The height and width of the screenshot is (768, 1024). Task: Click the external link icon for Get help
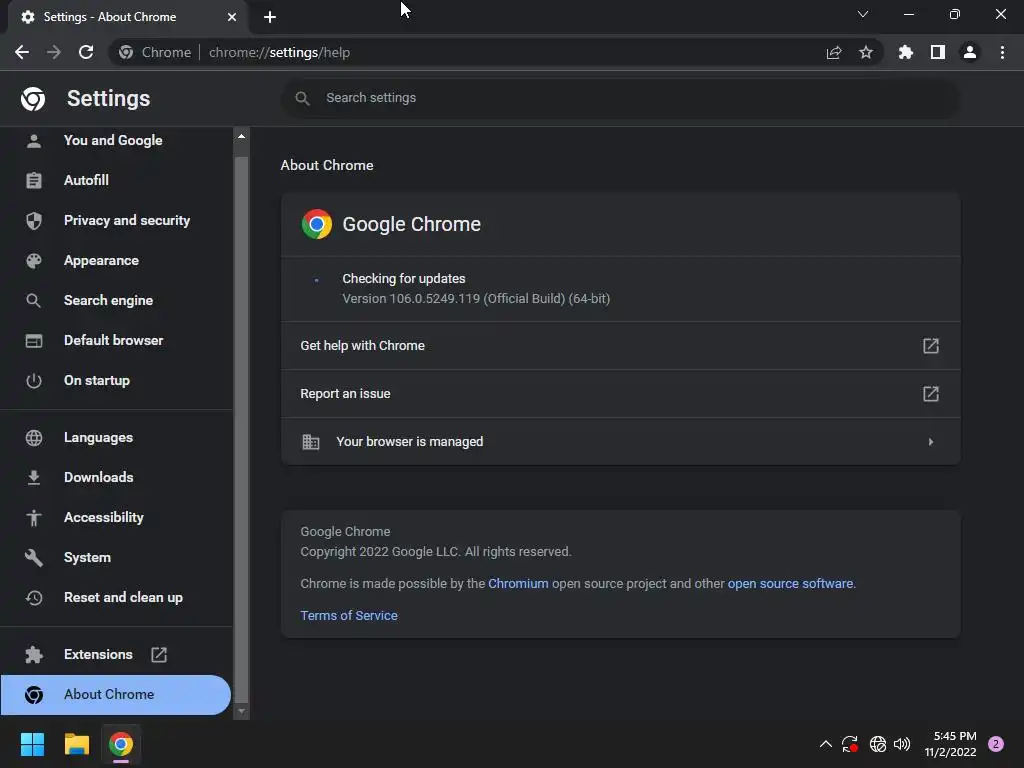click(931, 345)
